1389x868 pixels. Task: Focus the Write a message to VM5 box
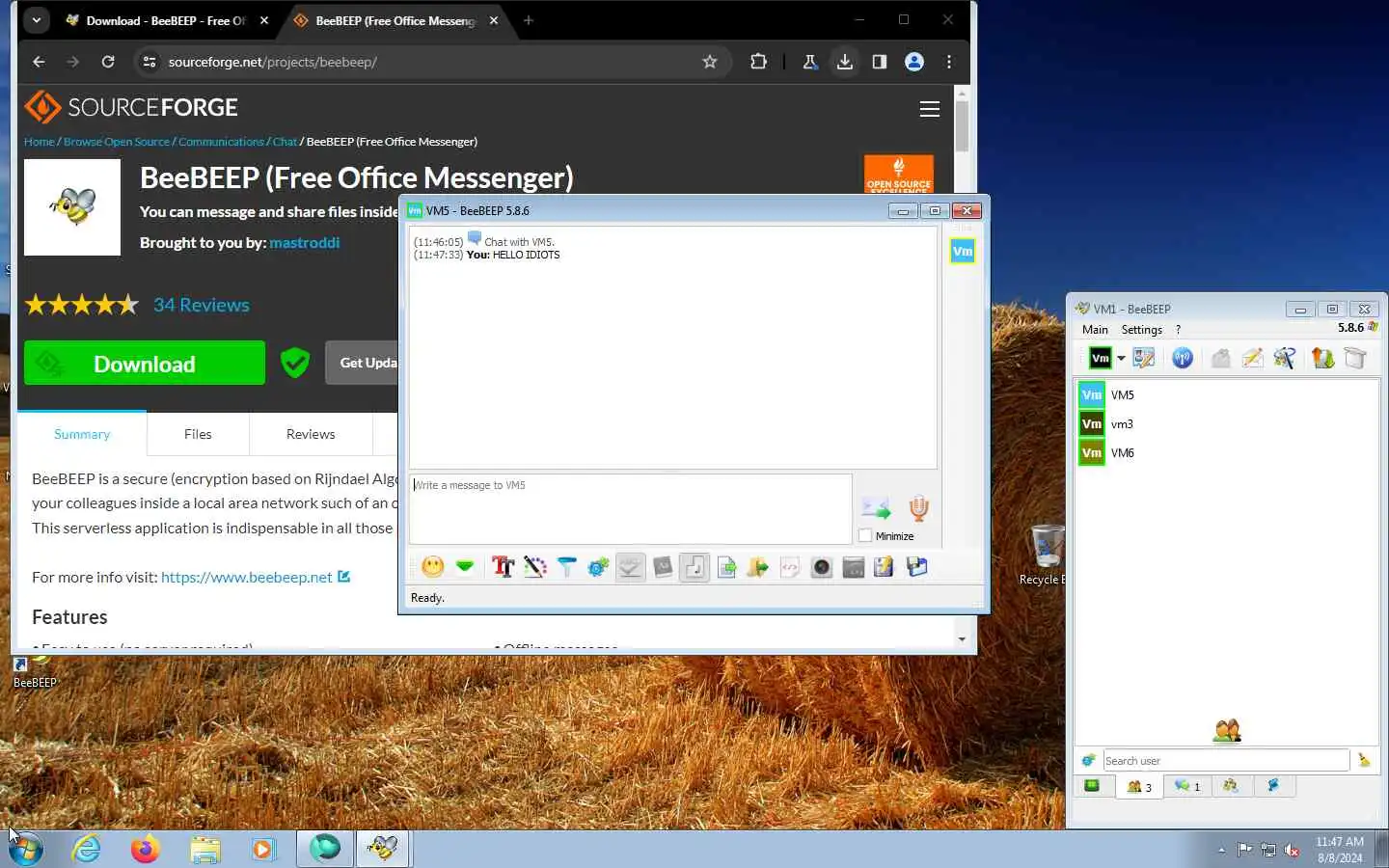click(631, 508)
